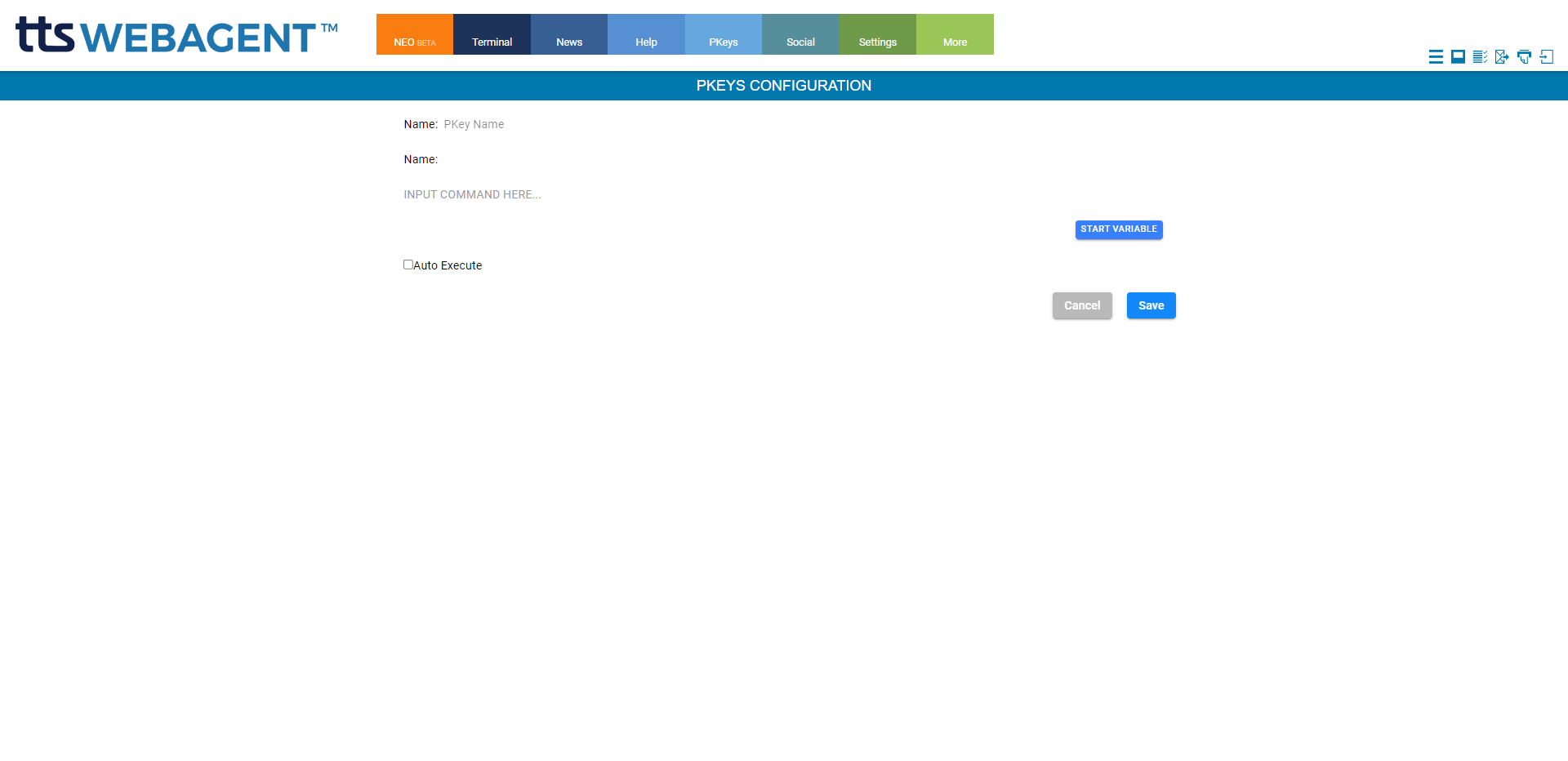Cancel the PKey configuration

[1081, 305]
